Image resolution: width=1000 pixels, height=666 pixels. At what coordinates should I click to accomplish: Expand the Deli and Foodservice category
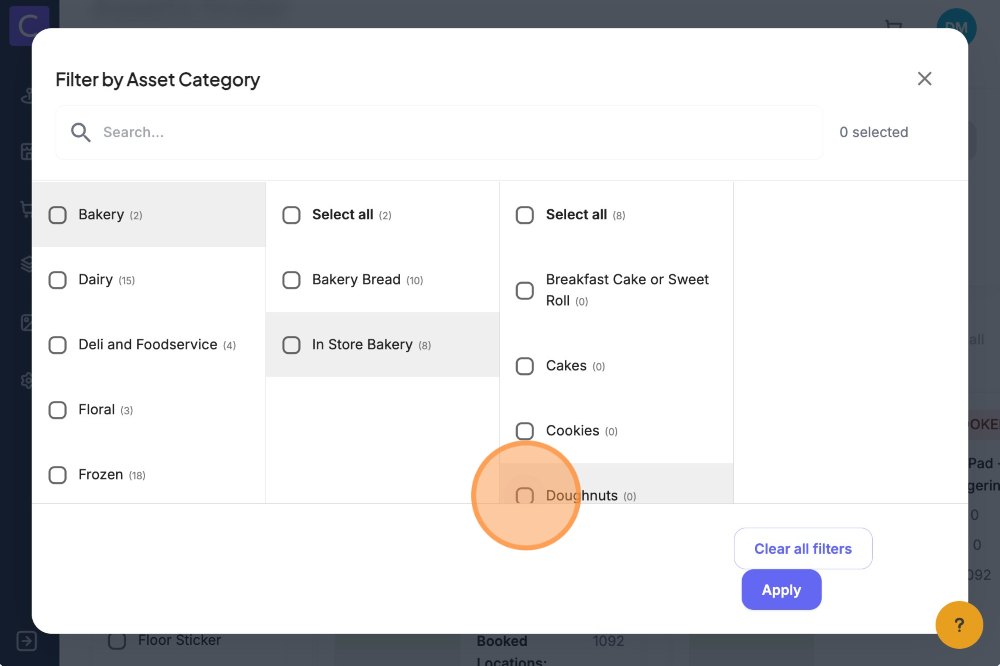click(x=148, y=345)
